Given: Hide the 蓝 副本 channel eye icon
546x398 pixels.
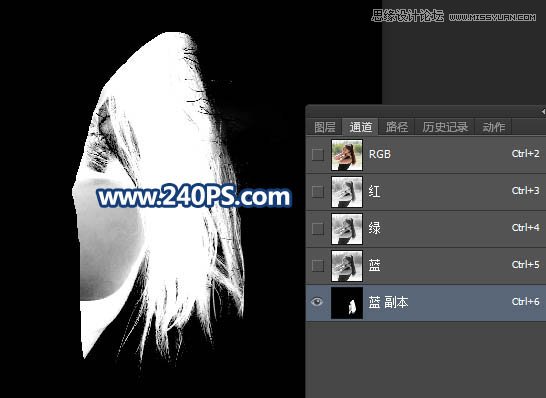Looking at the screenshot, I should coord(317,302).
